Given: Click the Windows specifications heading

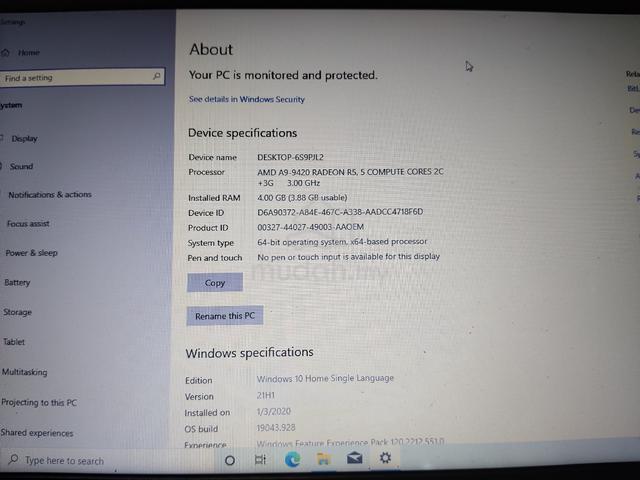Looking at the screenshot, I should pyautogui.click(x=249, y=353).
